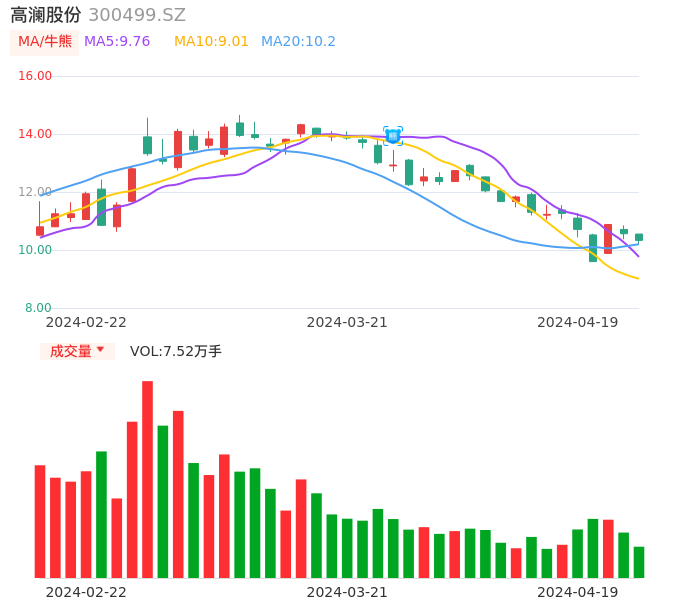This screenshot has height=606, width=686.
Task: Click the last green candlestick on the chart
Action: [639, 237]
